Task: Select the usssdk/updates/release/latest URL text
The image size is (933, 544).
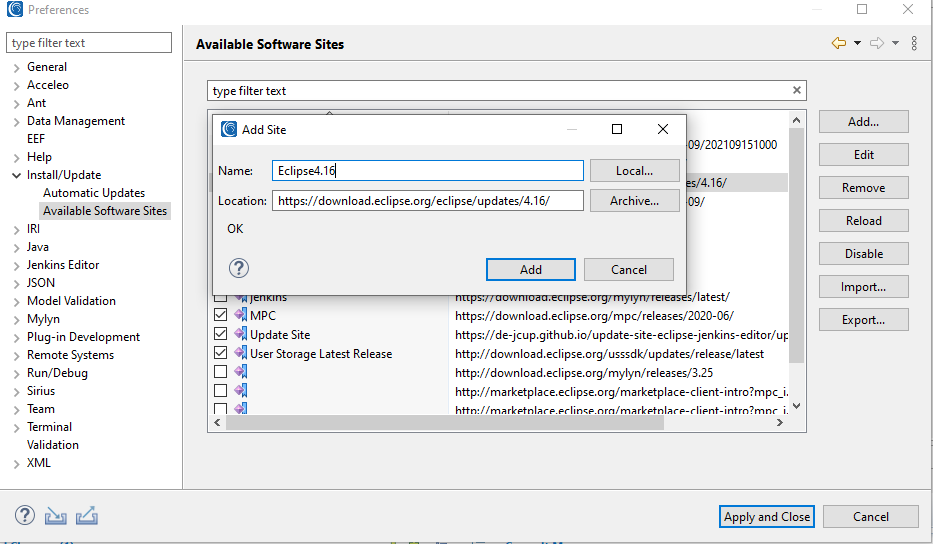Action: (609, 354)
